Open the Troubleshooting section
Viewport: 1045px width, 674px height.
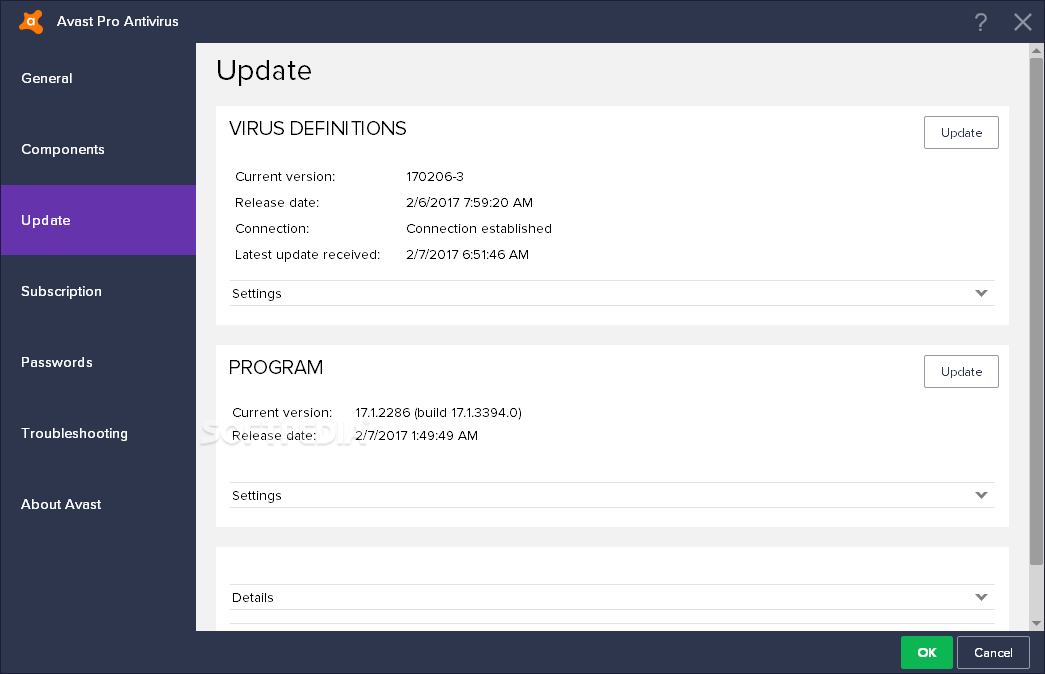(98, 433)
